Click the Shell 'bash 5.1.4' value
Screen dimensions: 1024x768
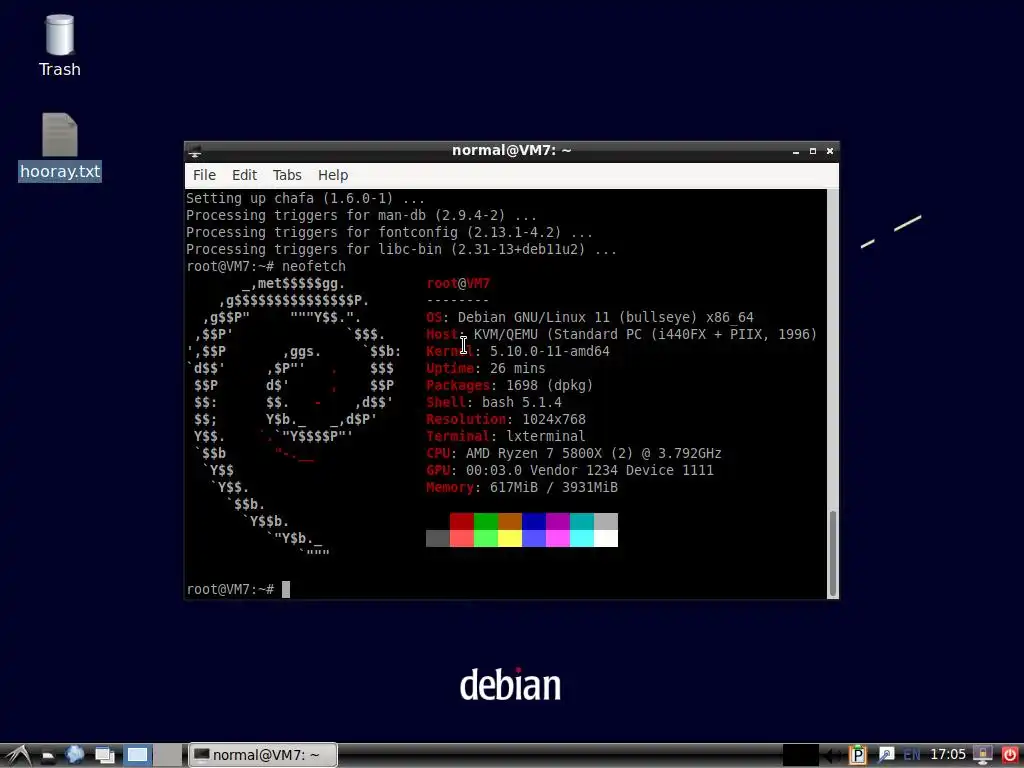pos(521,402)
